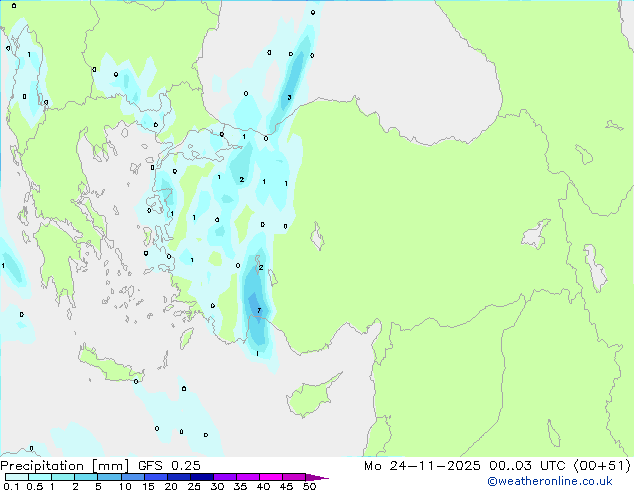Click the '(00+51)' forecast offset text

pyautogui.click(x=602, y=466)
